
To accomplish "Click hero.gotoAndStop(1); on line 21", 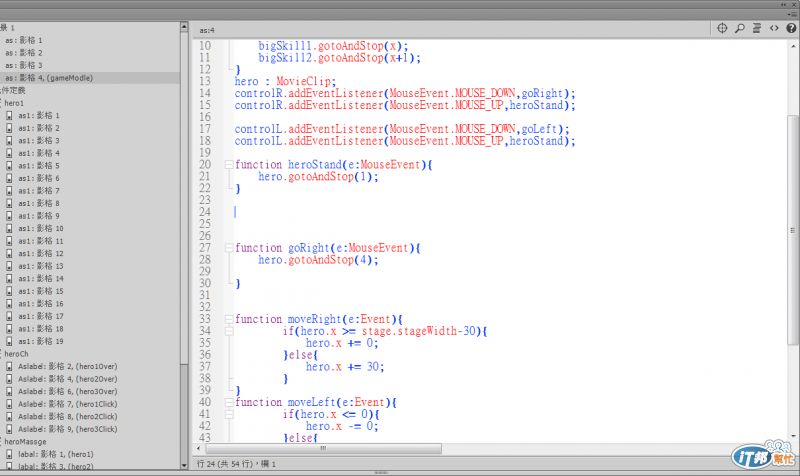I will (x=318, y=177).
